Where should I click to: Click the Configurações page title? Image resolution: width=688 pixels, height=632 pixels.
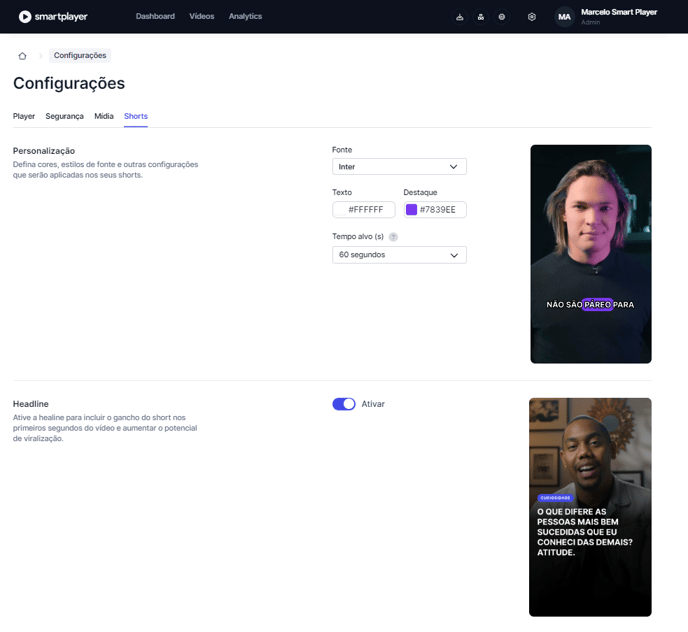[x=69, y=83]
